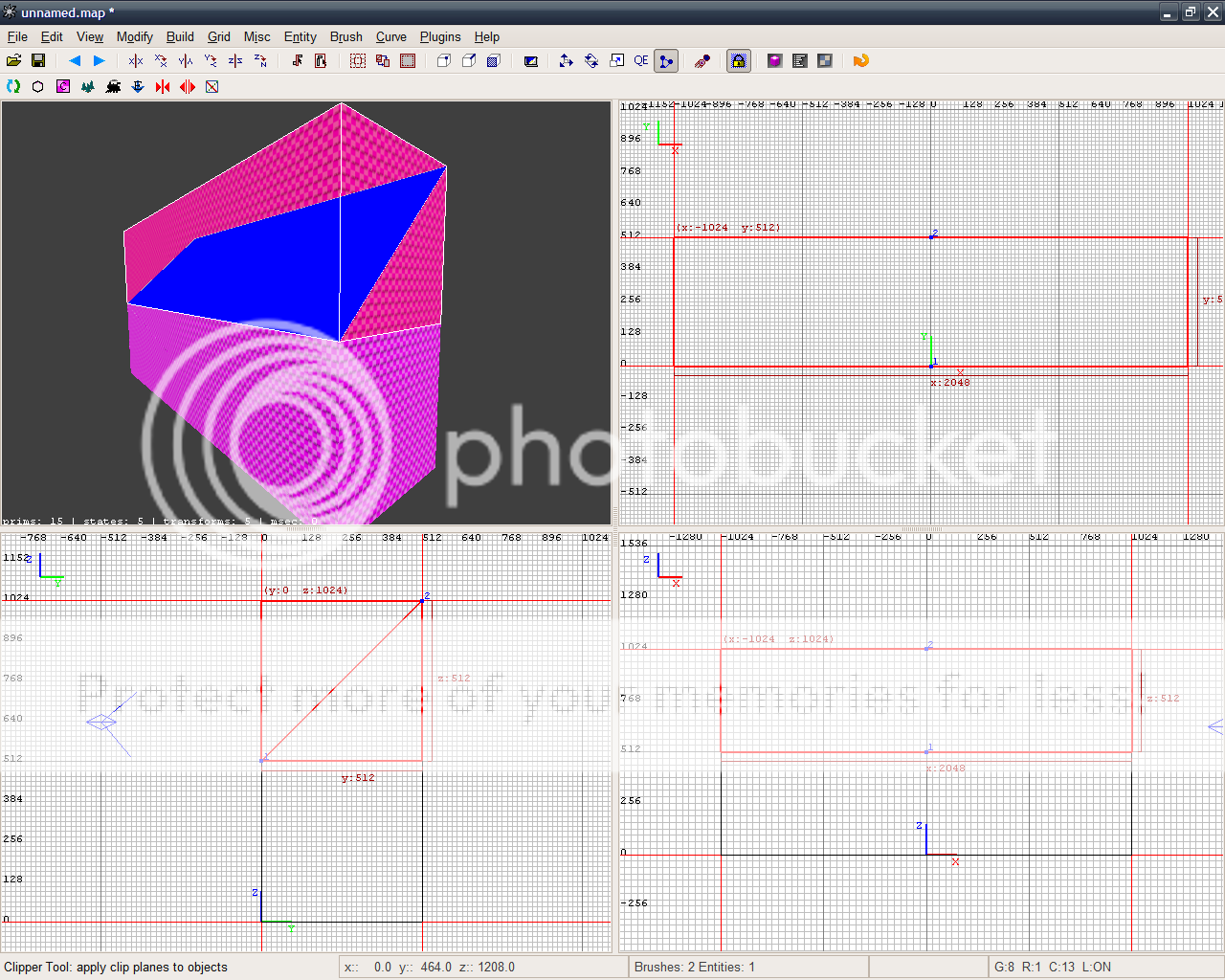Click the orange refresh arrow icon
1225x980 pixels.
(x=860, y=60)
